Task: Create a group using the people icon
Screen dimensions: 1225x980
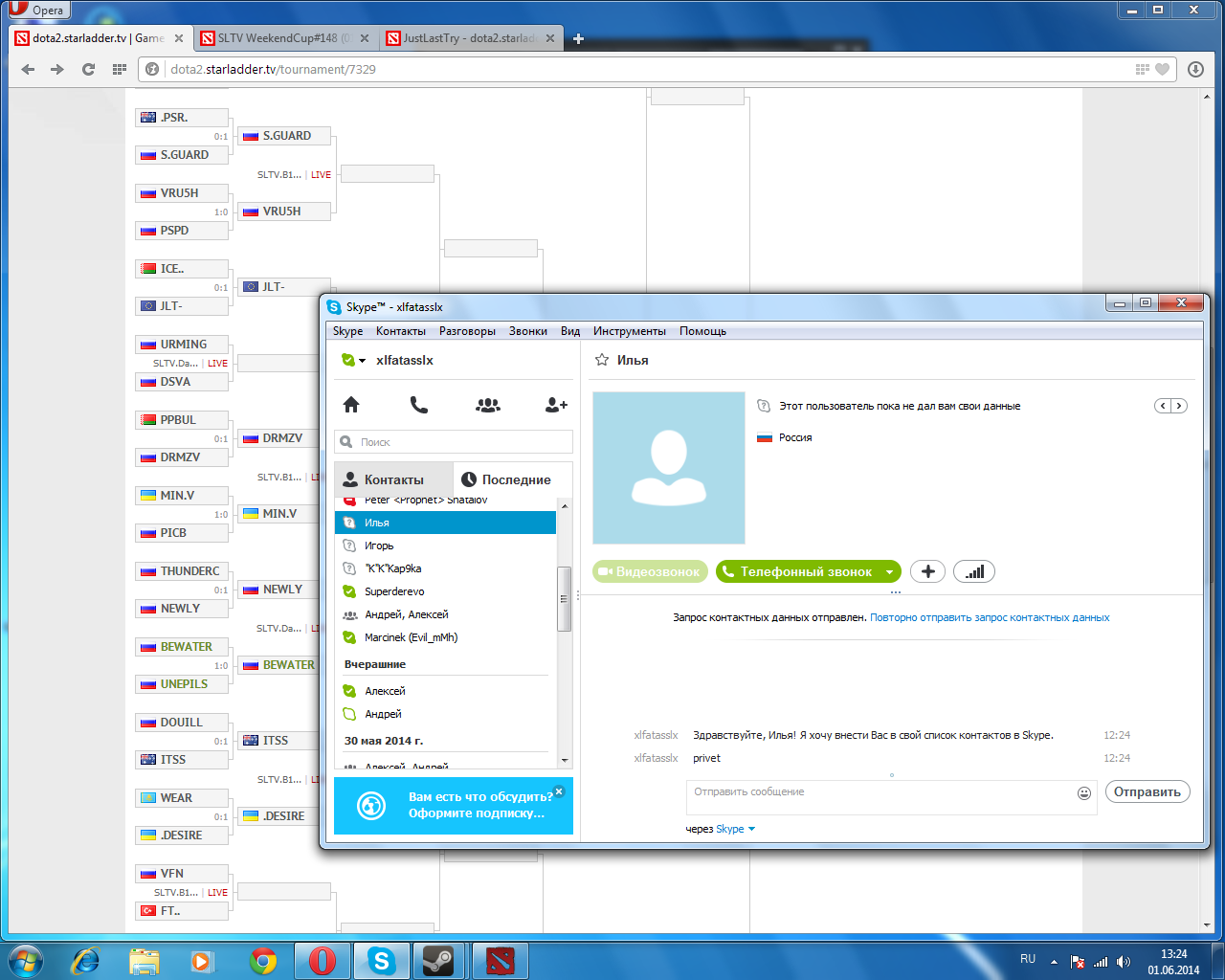Action: tap(488, 405)
